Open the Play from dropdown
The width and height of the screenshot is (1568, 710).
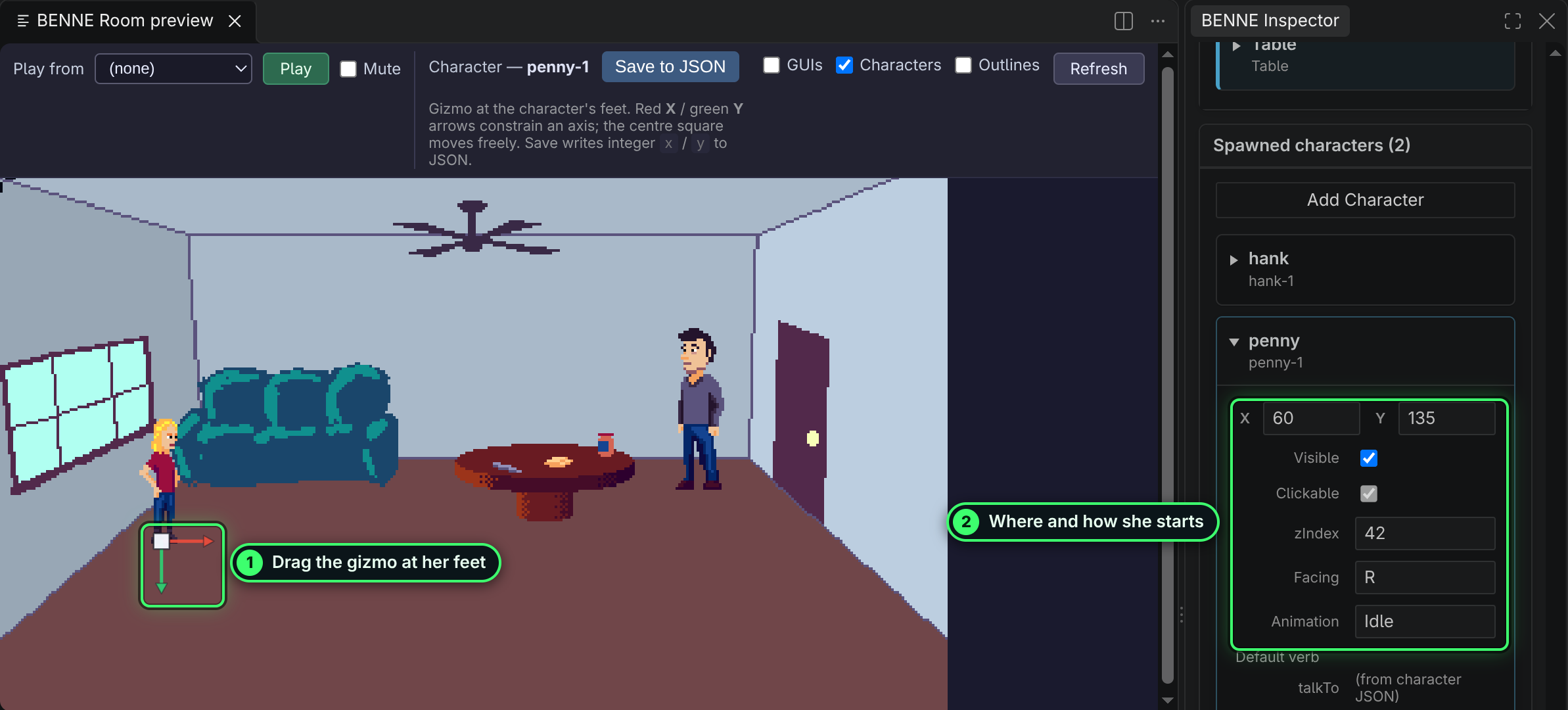click(173, 68)
